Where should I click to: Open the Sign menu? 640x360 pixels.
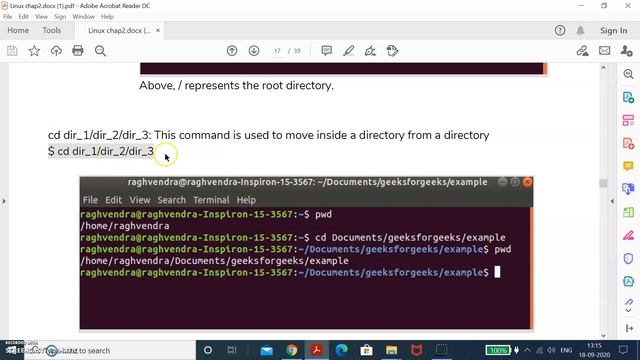[60, 17]
